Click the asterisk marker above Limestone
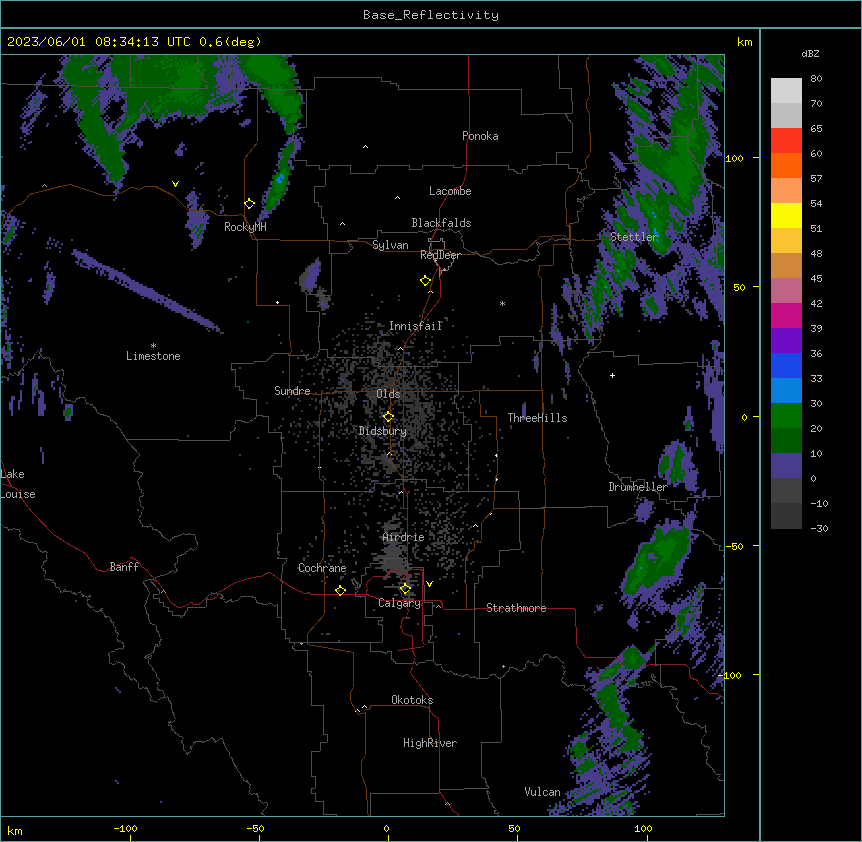The height and width of the screenshot is (842, 862). pos(153,346)
